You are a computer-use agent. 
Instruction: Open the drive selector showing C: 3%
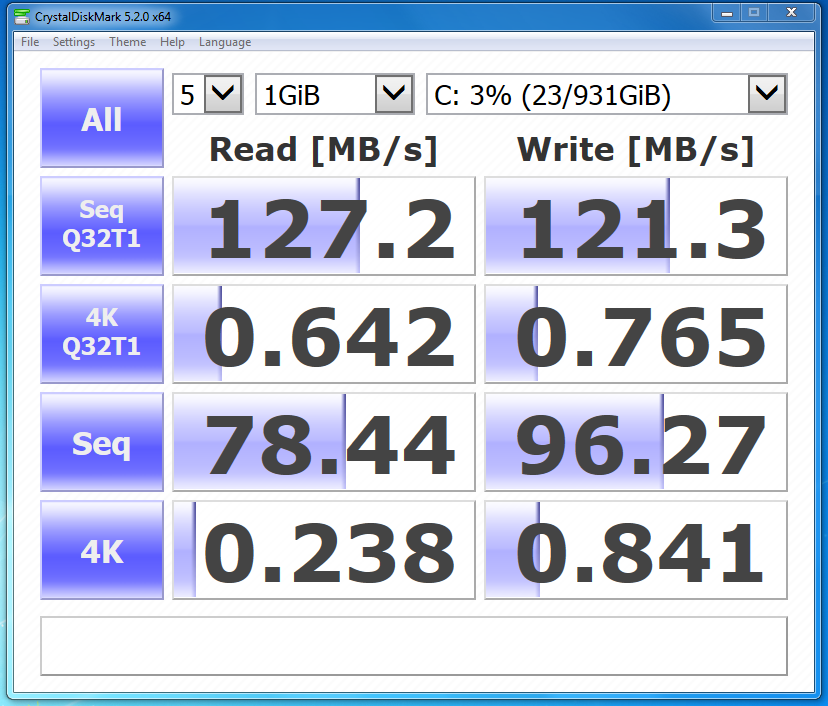click(x=607, y=95)
